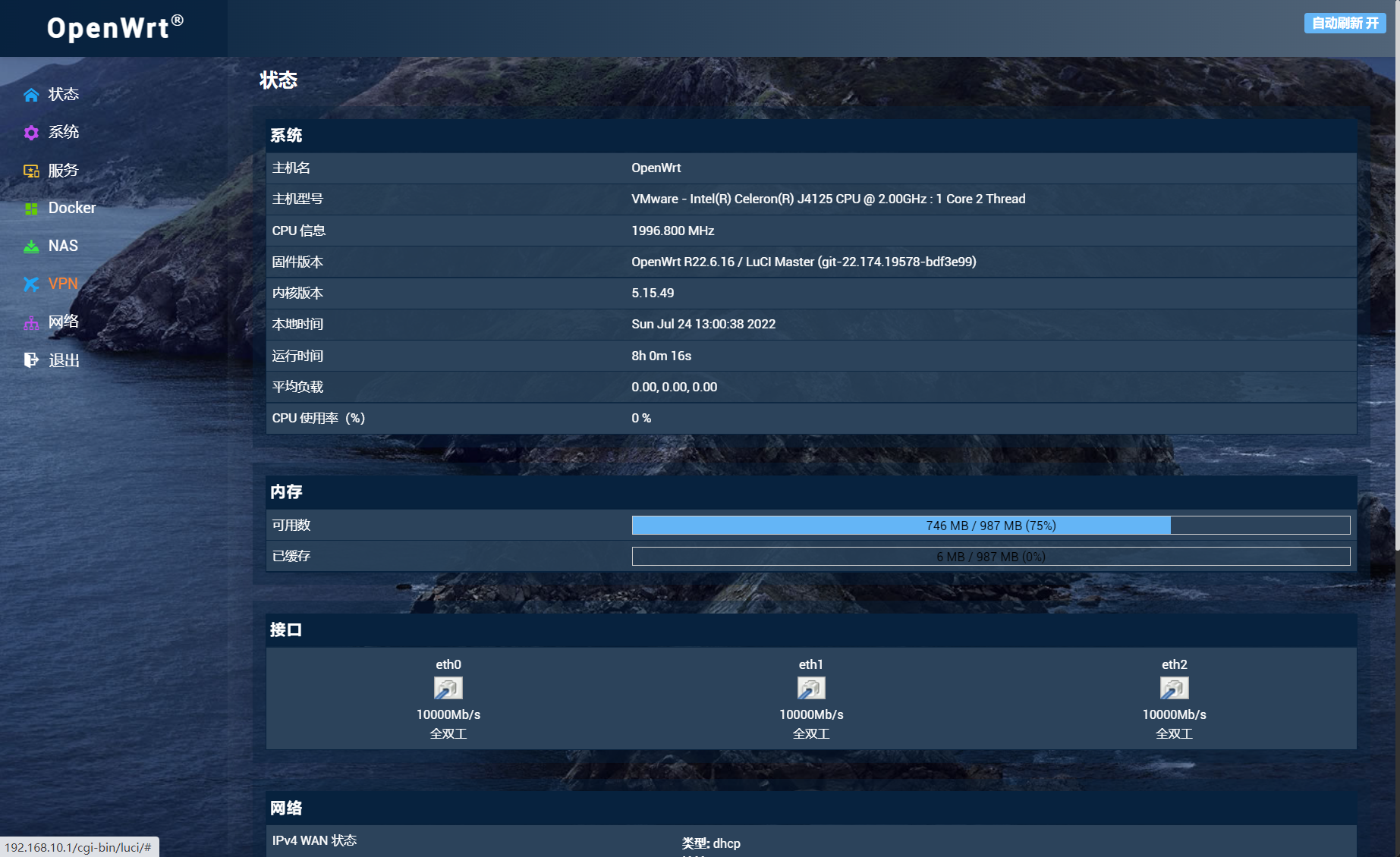The height and width of the screenshot is (857, 1400).
Task: Click the 网络 section heading
Action: point(286,808)
